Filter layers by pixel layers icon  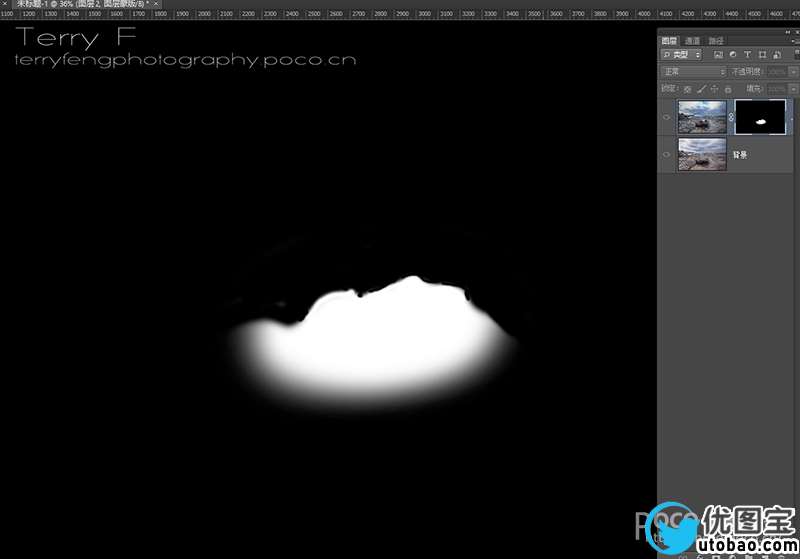pos(718,55)
